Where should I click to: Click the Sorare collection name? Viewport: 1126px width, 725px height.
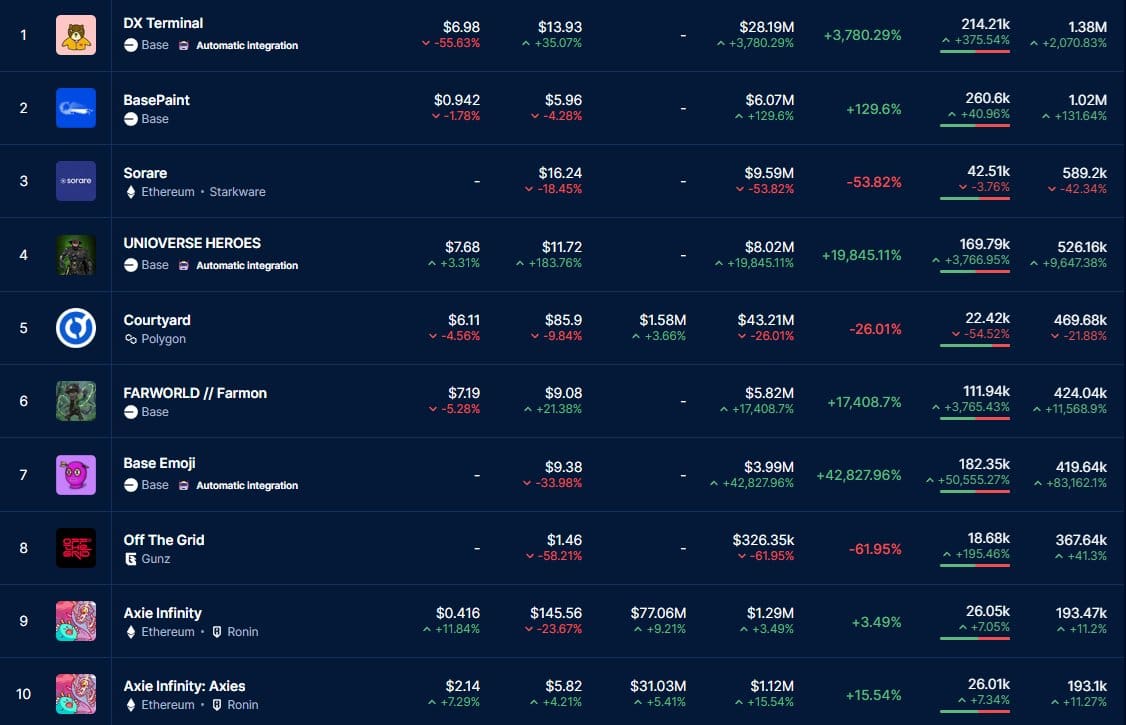145,173
